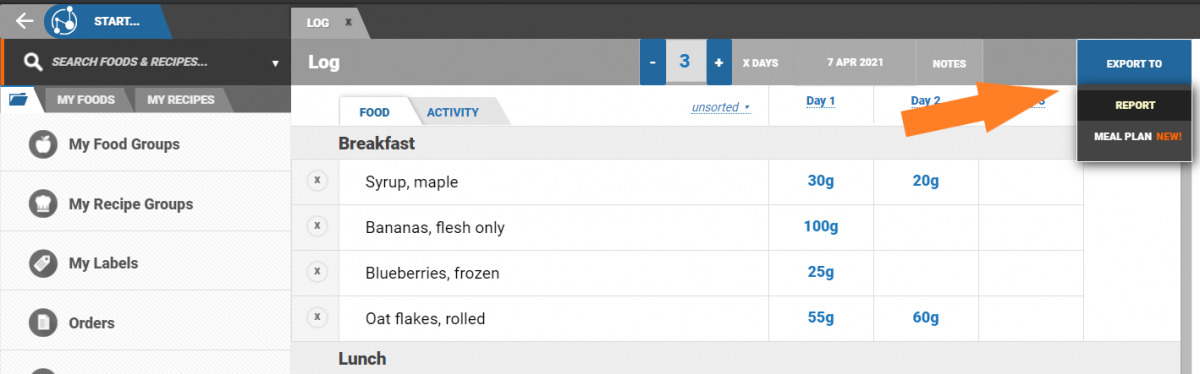The width and height of the screenshot is (1200, 374).
Task: Open the folder icon tab
Action: point(20,99)
